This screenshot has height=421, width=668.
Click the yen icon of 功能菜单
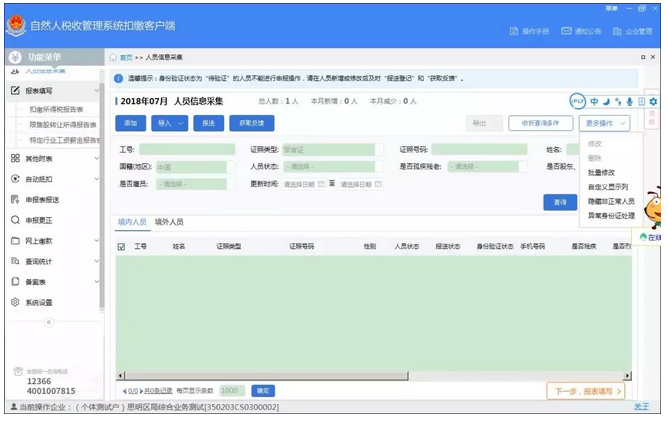15,57
